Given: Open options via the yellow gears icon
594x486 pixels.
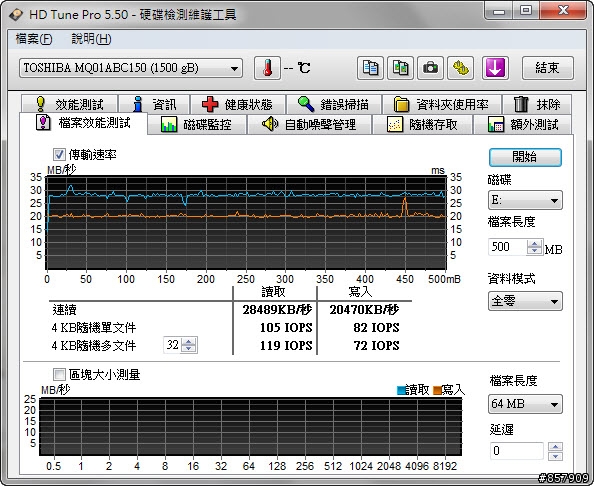Looking at the screenshot, I should click(460, 68).
